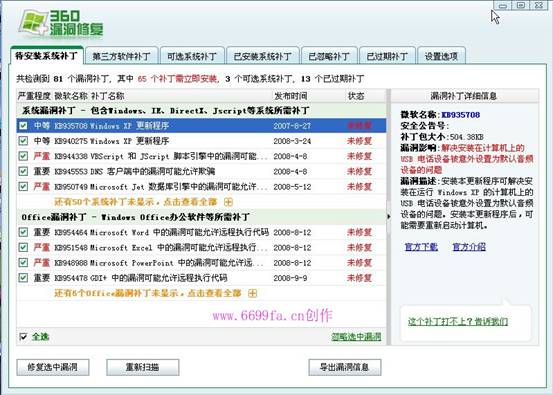553x395 pixels.
Task: Close the 360漏洞修复 window
Action: pyautogui.click(x=539, y=5)
